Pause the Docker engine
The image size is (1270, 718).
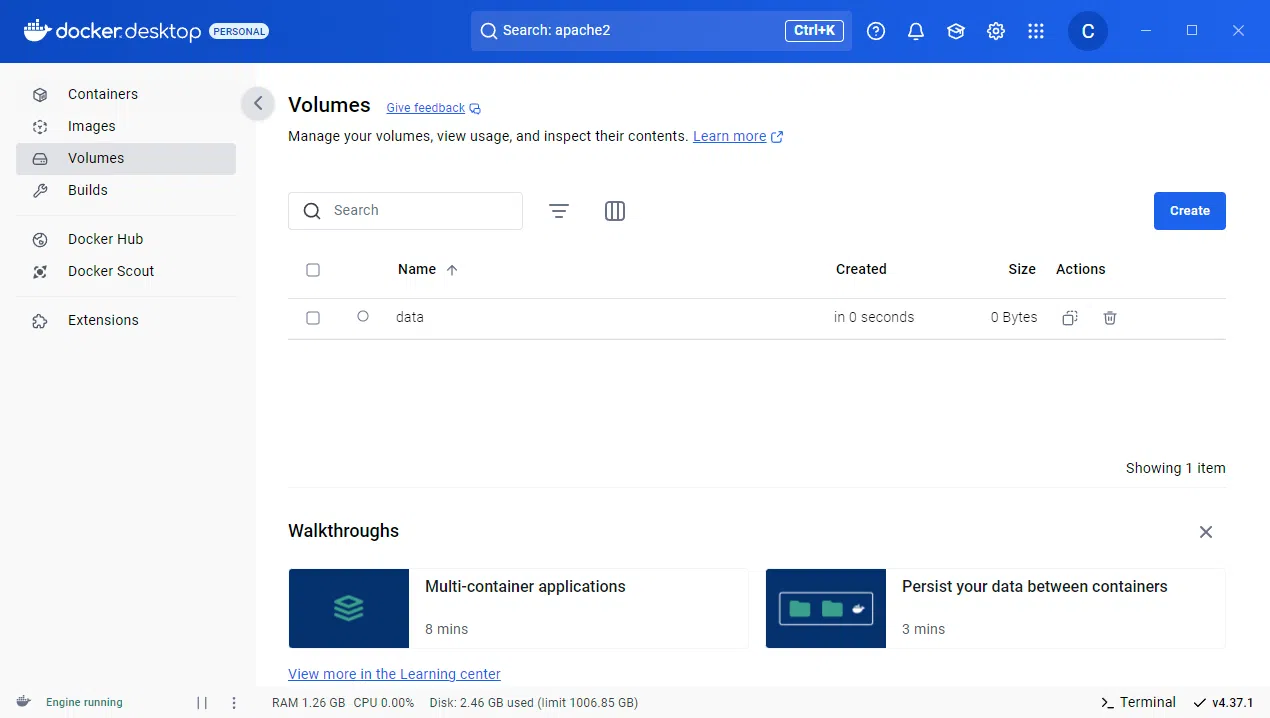[x=201, y=702]
